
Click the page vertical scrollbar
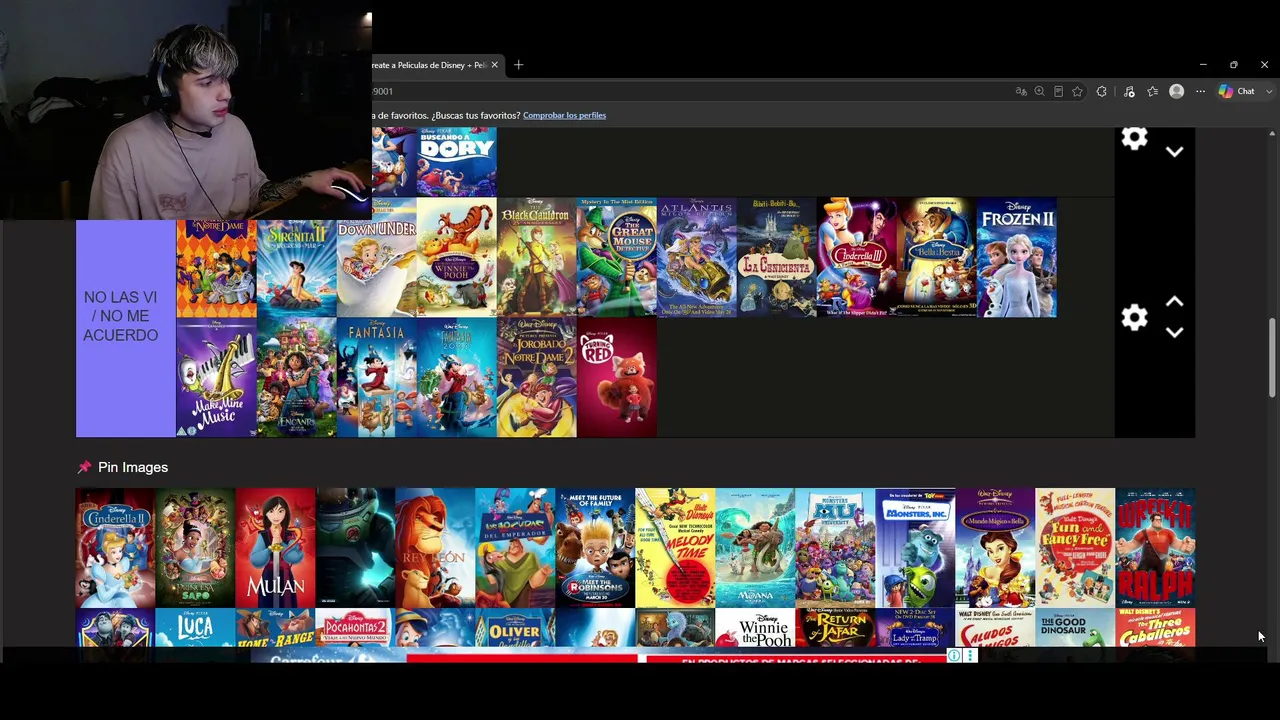pyautogui.click(x=1272, y=358)
